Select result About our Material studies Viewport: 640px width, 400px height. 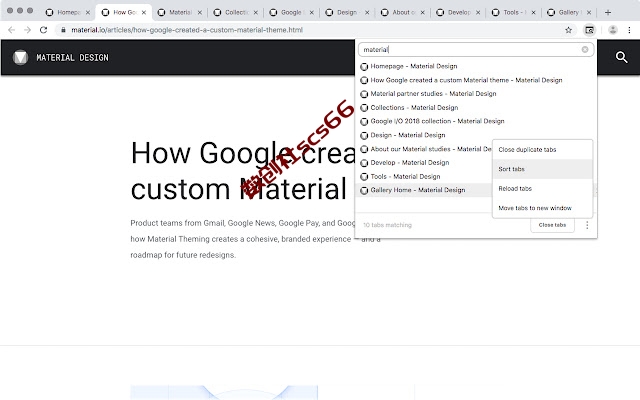(424, 149)
